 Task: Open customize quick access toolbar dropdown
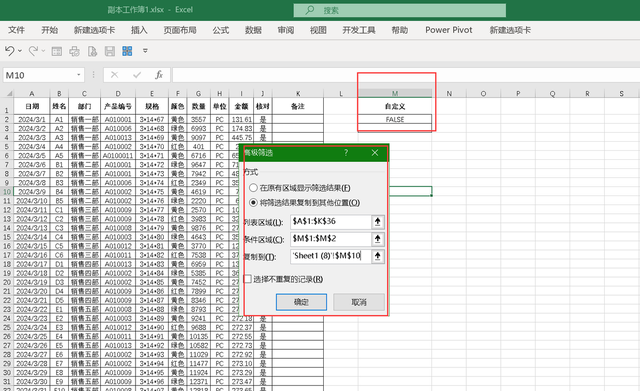coord(145,51)
